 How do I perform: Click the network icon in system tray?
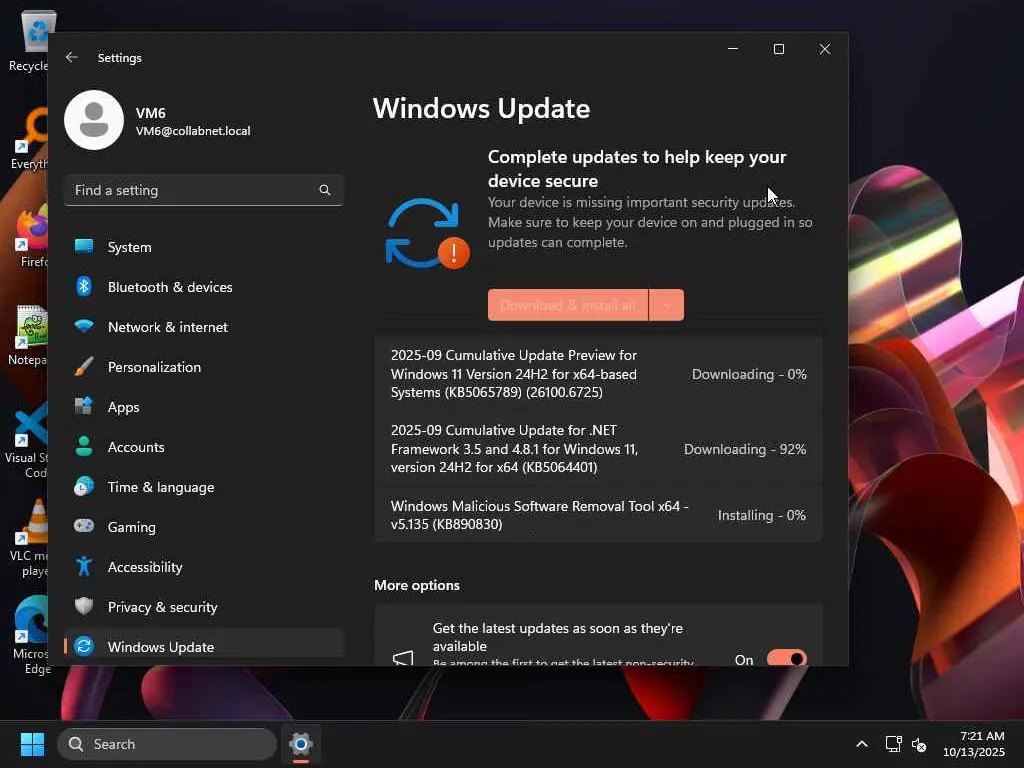pyautogui.click(x=893, y=744)
